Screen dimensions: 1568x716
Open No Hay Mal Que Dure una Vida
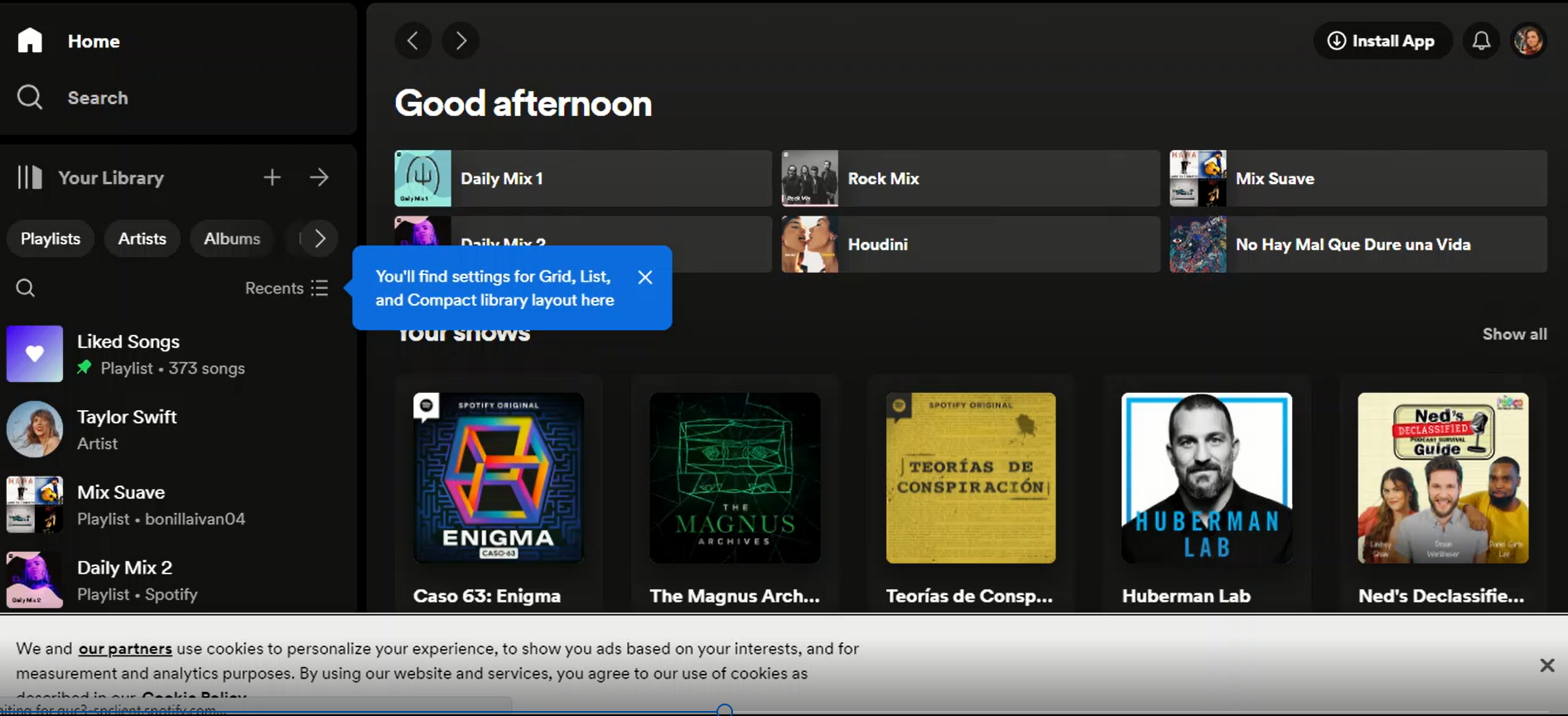pos(1358,244)
